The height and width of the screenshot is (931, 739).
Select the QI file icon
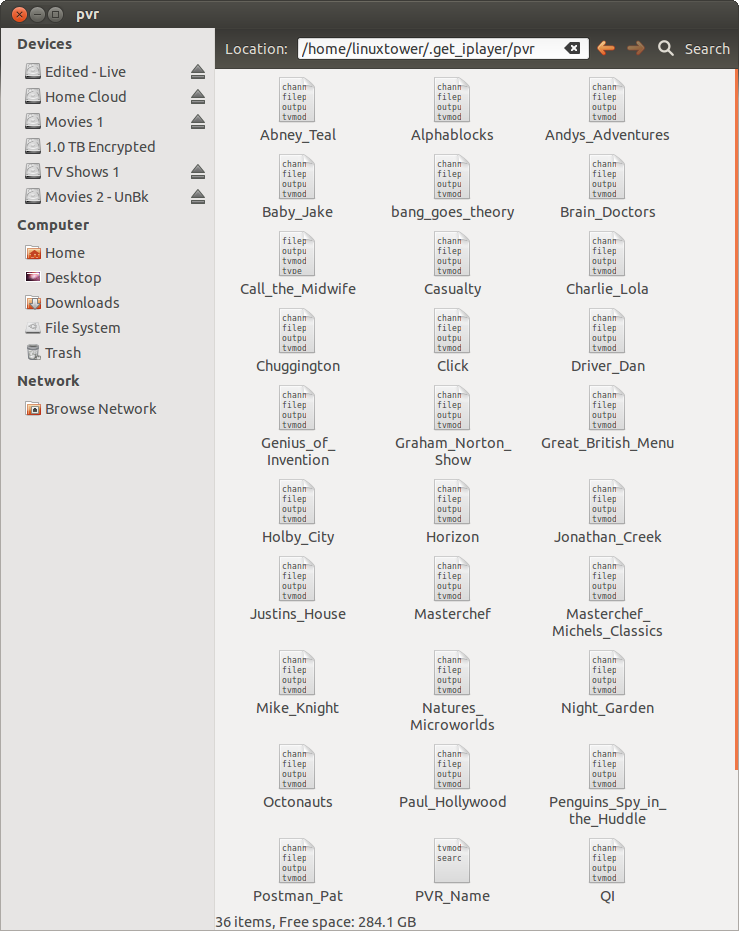(x=607, y=861)
